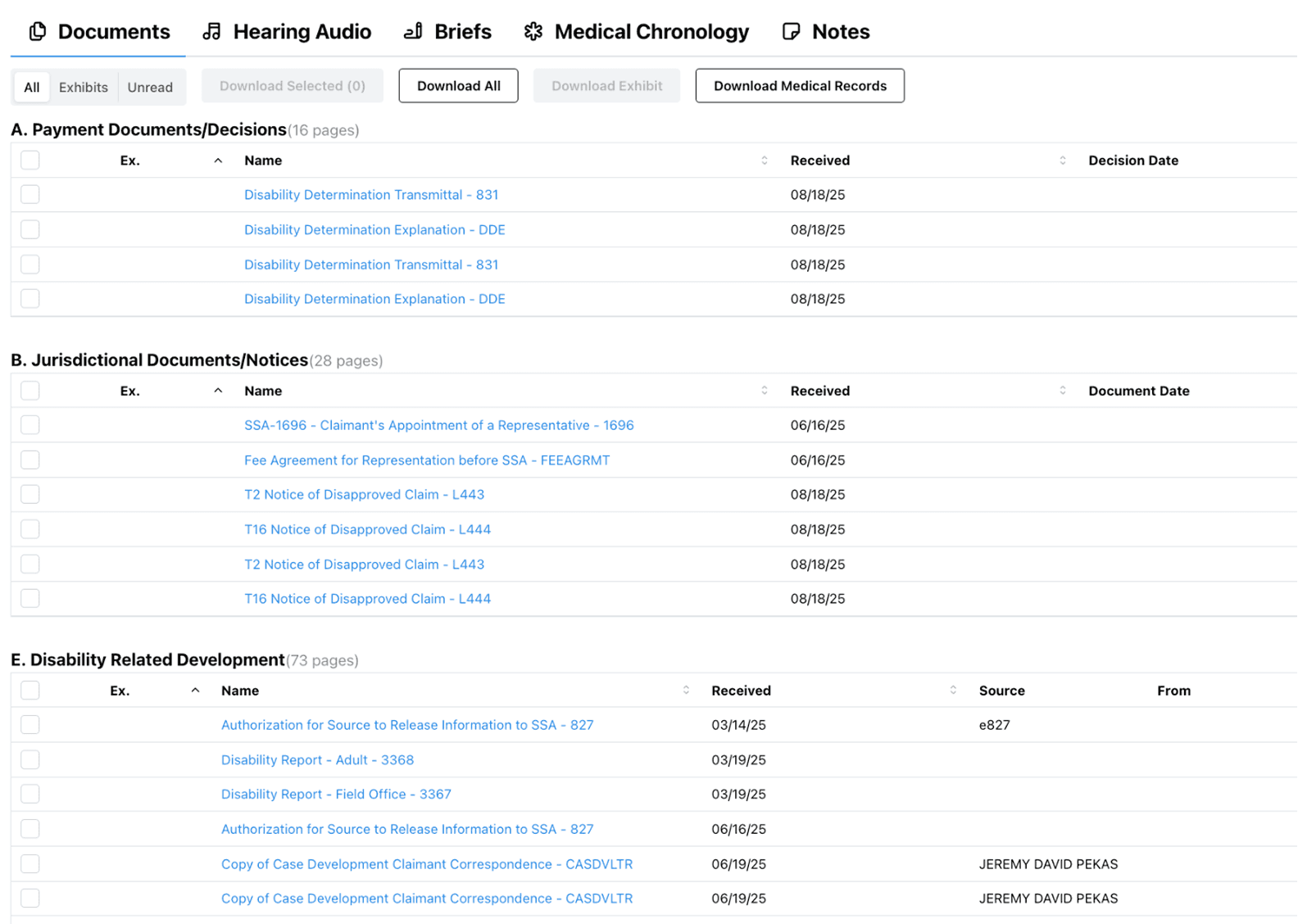
Task: Click the e827 source cell
Action: click(x=994, y=725)
